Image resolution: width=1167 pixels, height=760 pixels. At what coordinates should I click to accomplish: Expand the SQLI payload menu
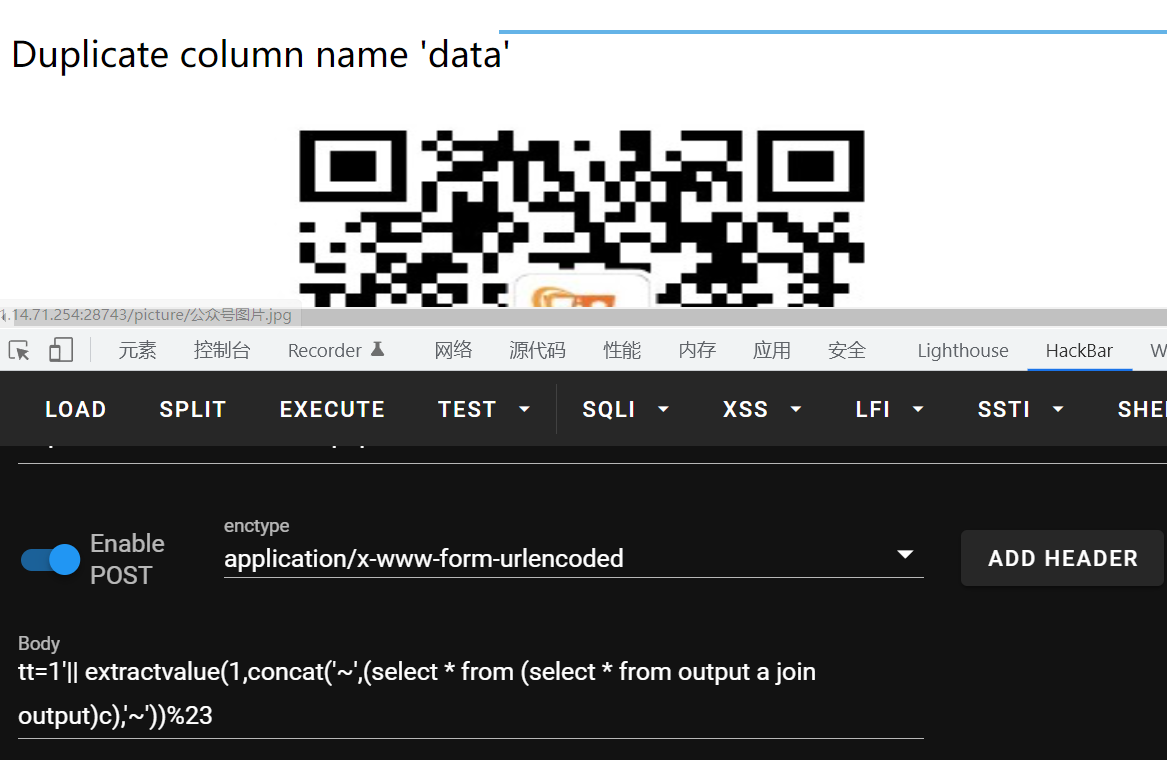(x=625, y=409)
